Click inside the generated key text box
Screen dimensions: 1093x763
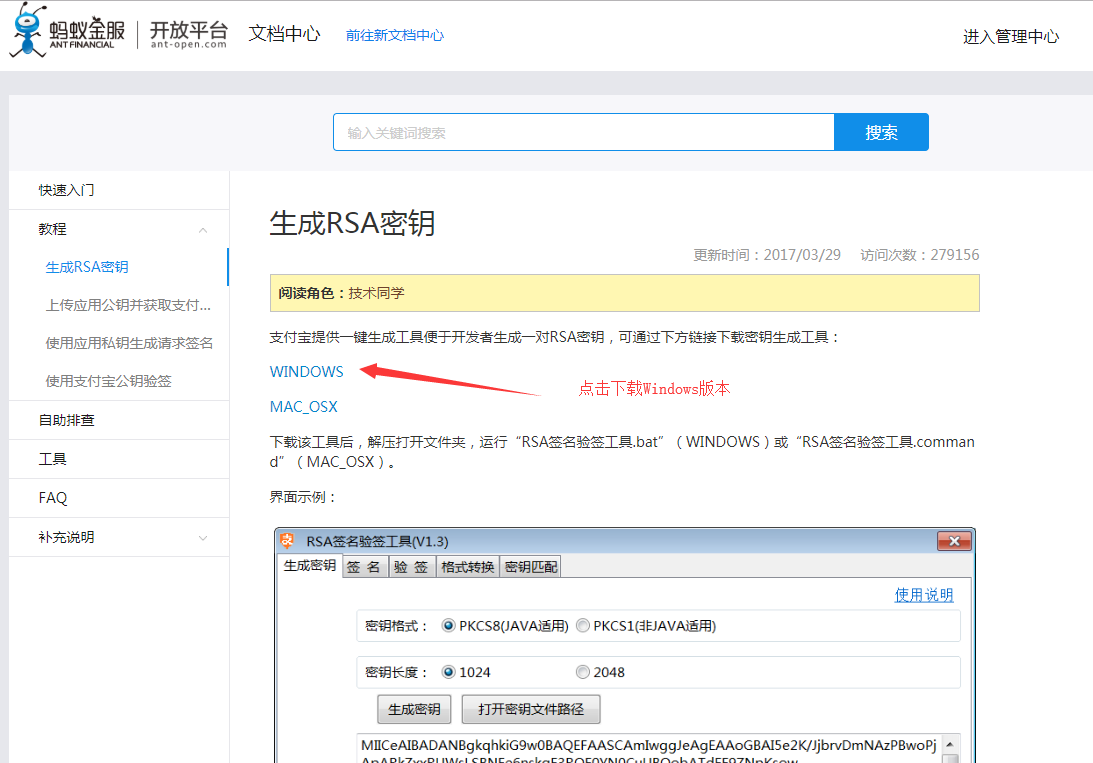648,748
